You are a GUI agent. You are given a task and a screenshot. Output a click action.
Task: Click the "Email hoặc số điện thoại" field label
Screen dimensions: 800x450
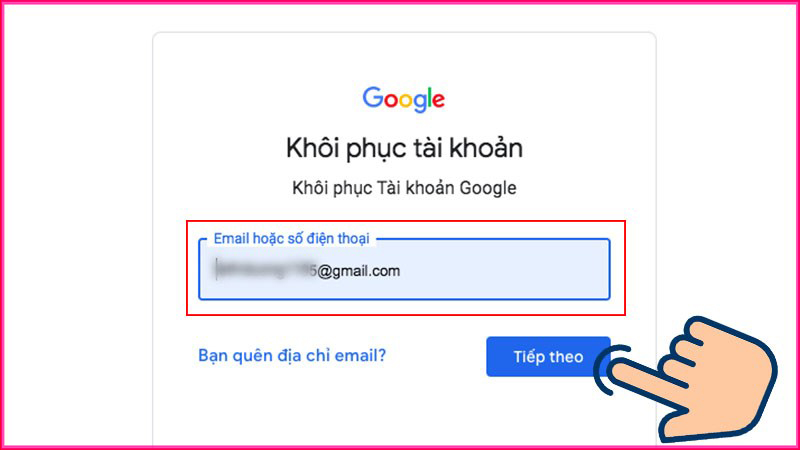coord(291,238)
